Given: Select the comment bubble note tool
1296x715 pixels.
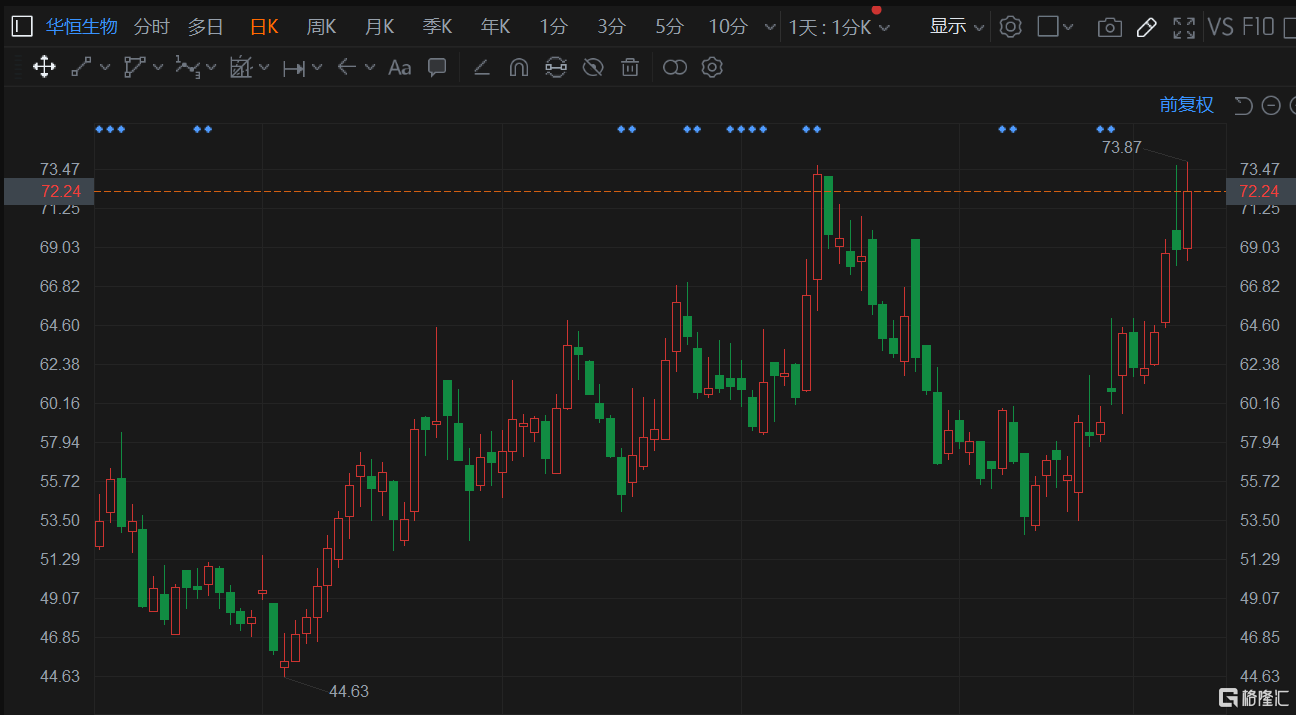Looking at the screenshot, I should click(x=437, y=67).
